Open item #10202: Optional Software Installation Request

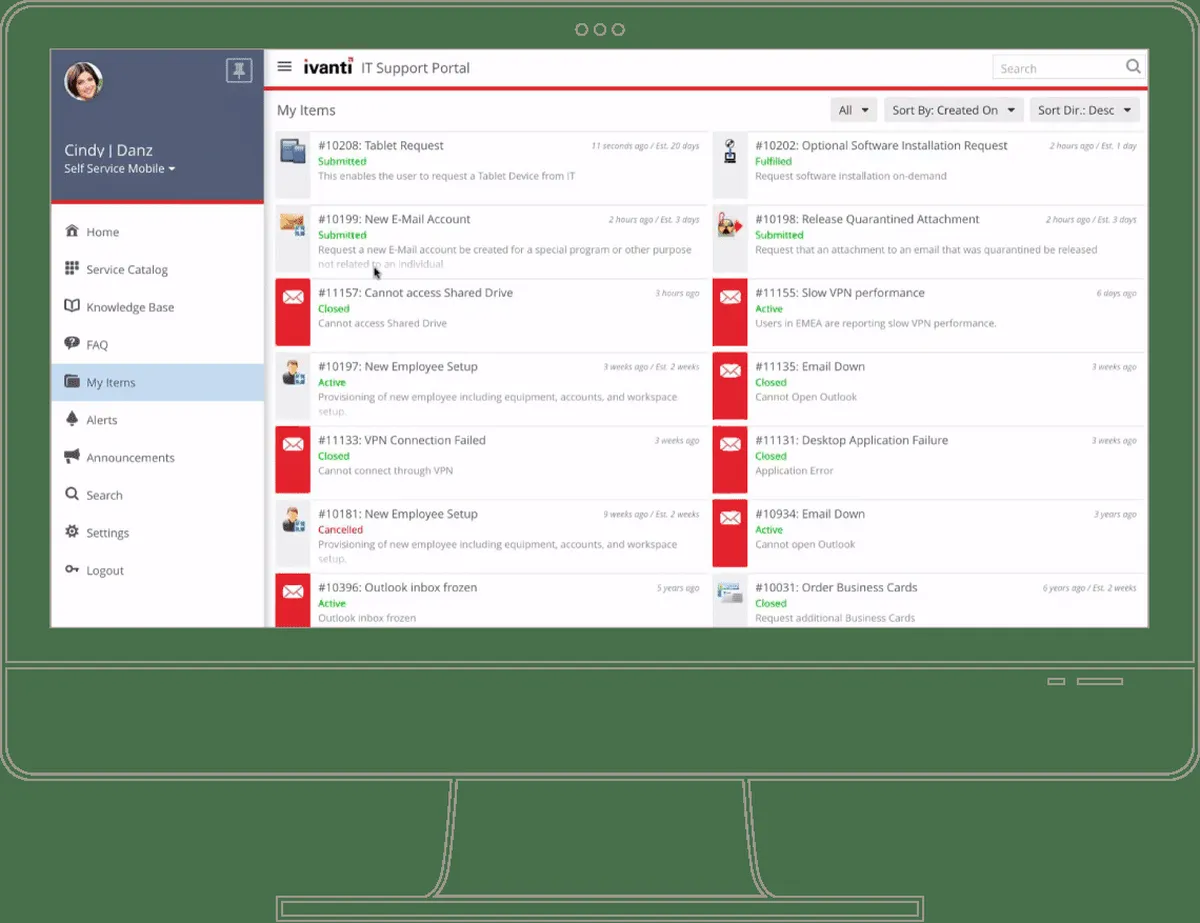click(x=881, y=146)
